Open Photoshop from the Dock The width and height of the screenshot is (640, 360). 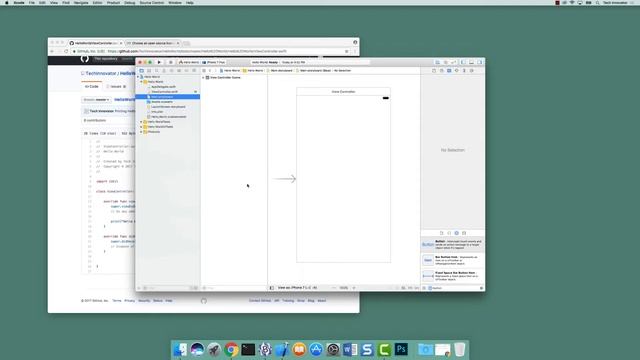401,350
